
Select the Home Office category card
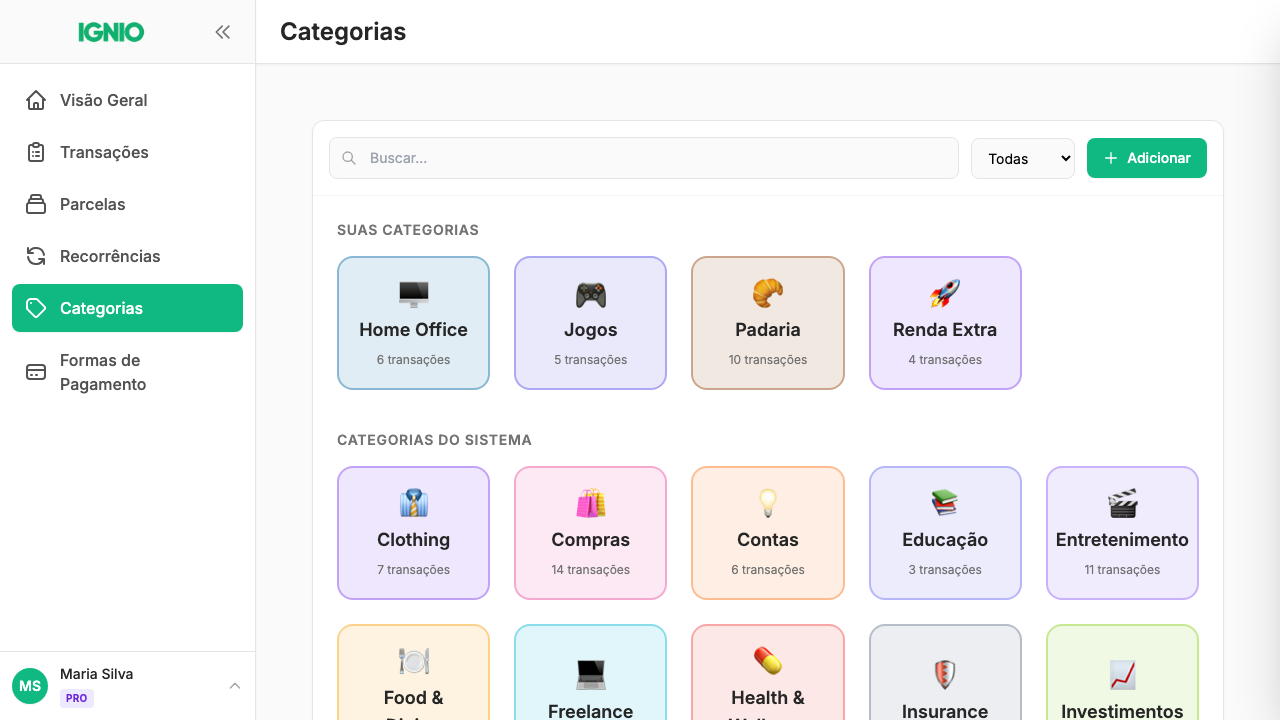click(x=413, y=322)
